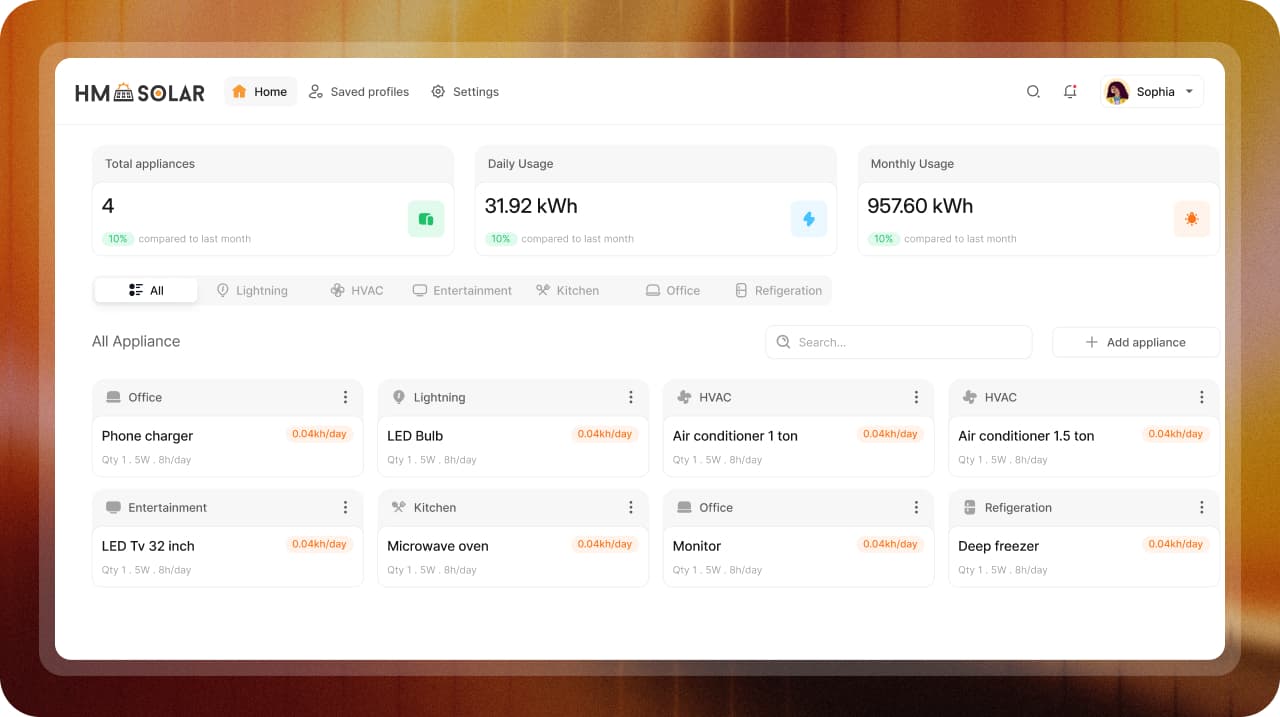This screenshot has width=1280, height=717.
Task: Click the Refrigeration fridge filter icon
Action: [741, 290]
